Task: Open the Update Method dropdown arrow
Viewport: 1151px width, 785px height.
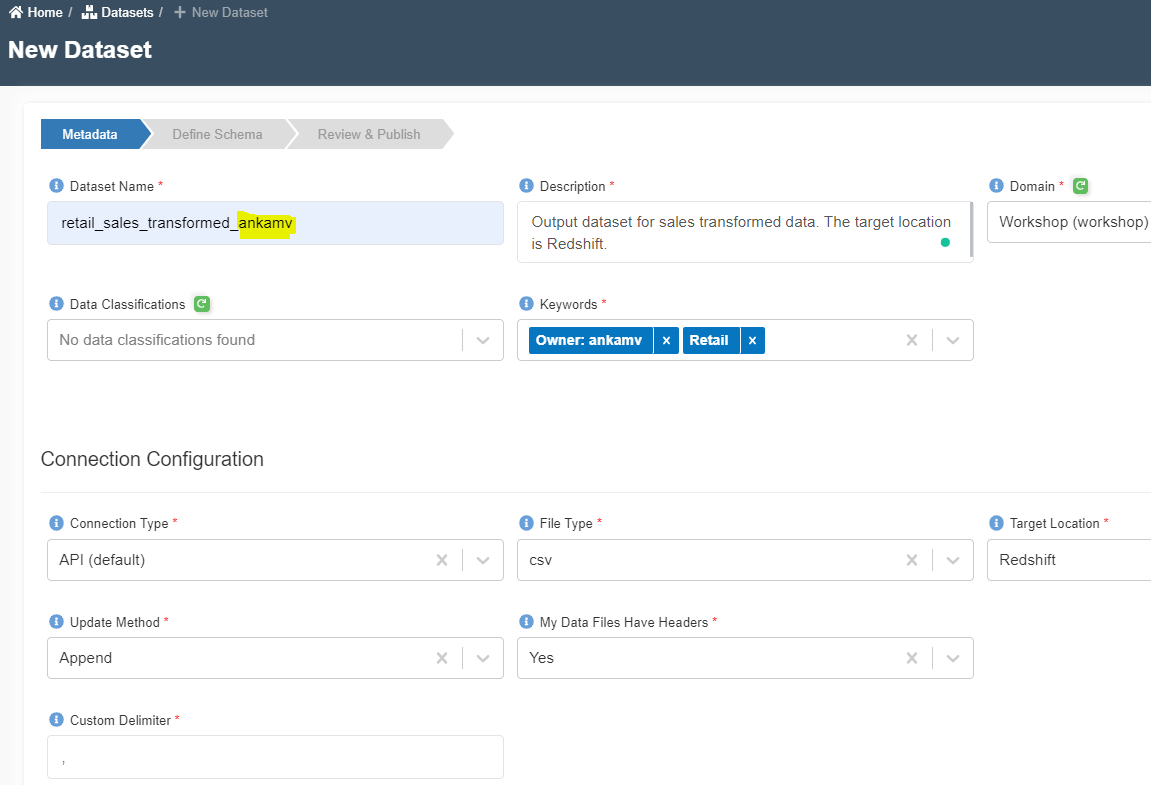Action: [x=483, y=658]
